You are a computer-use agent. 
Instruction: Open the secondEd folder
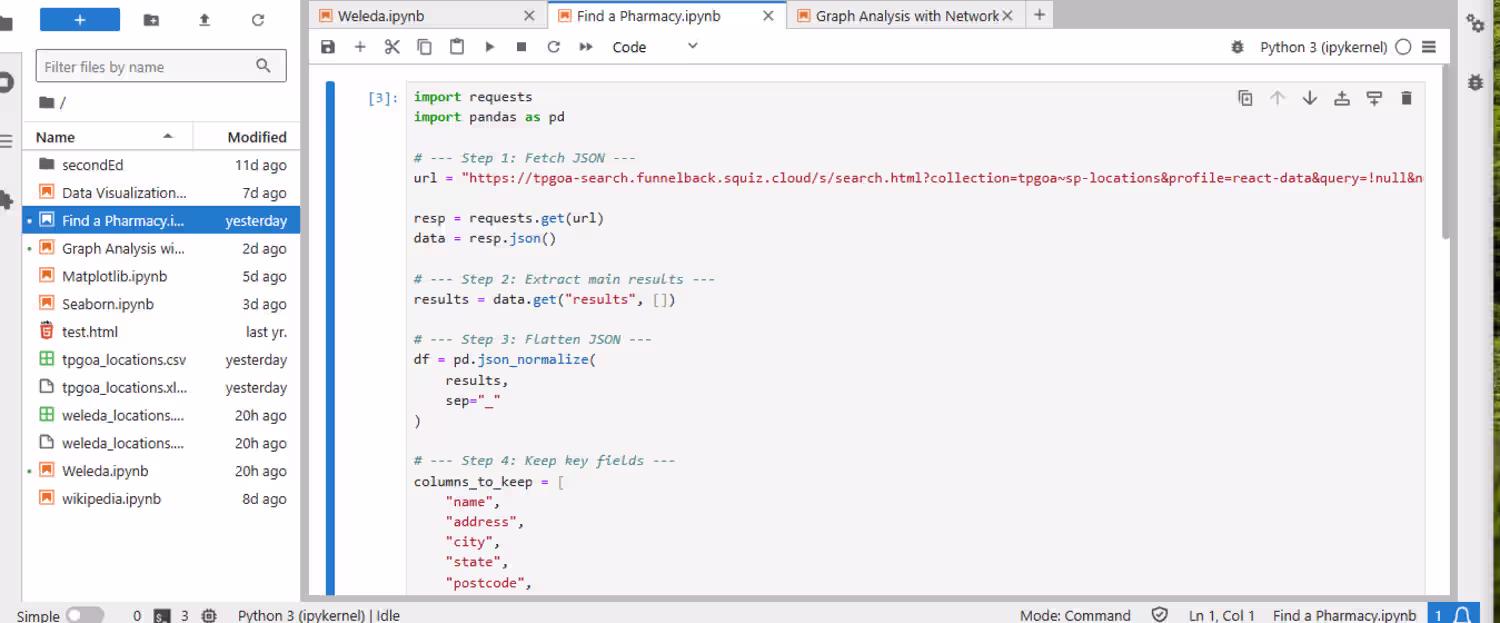pyautogui.click(x=161, y=165)
